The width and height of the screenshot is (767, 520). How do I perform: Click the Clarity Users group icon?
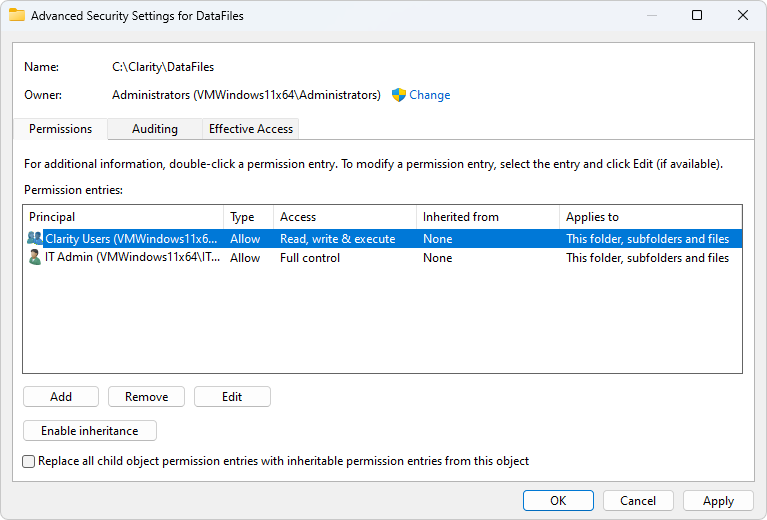[x=34, y=238]
